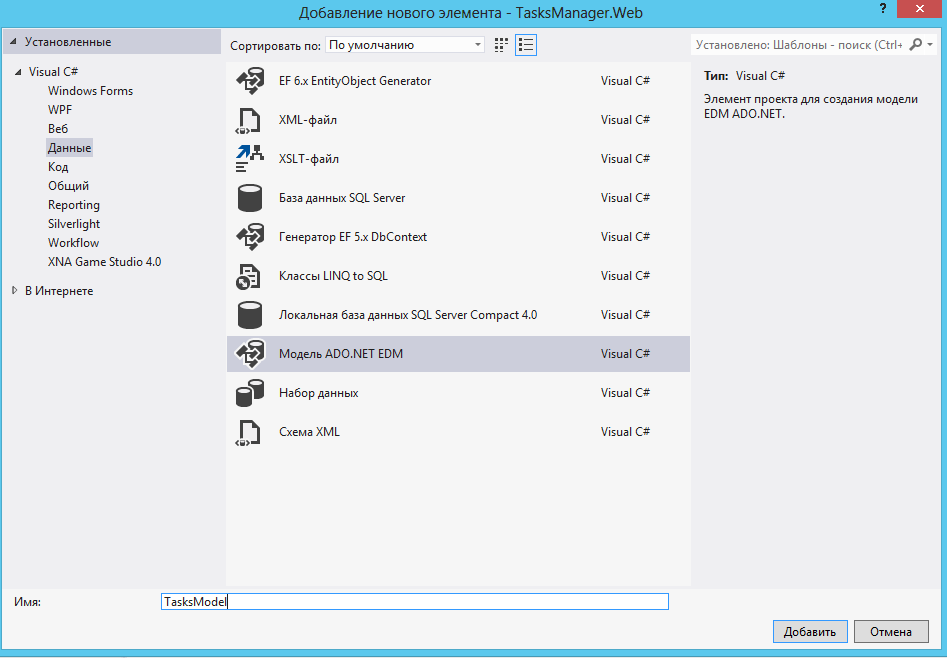Select 'Набор данных' template name
The height and width of the screenshot is (658, 947).
pyautogui.click(x=318, y=393)
